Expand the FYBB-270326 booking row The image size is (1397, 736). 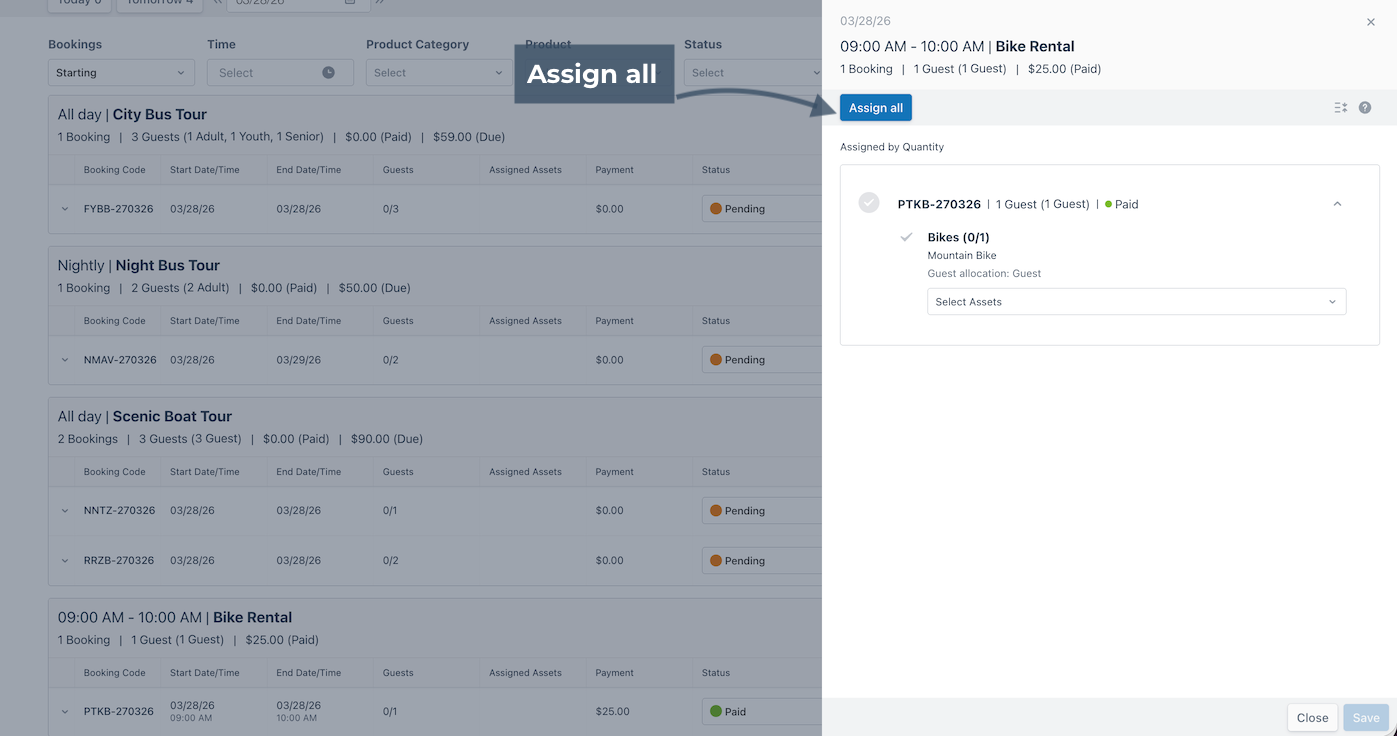pyautogui.click(x=65, y=209)
